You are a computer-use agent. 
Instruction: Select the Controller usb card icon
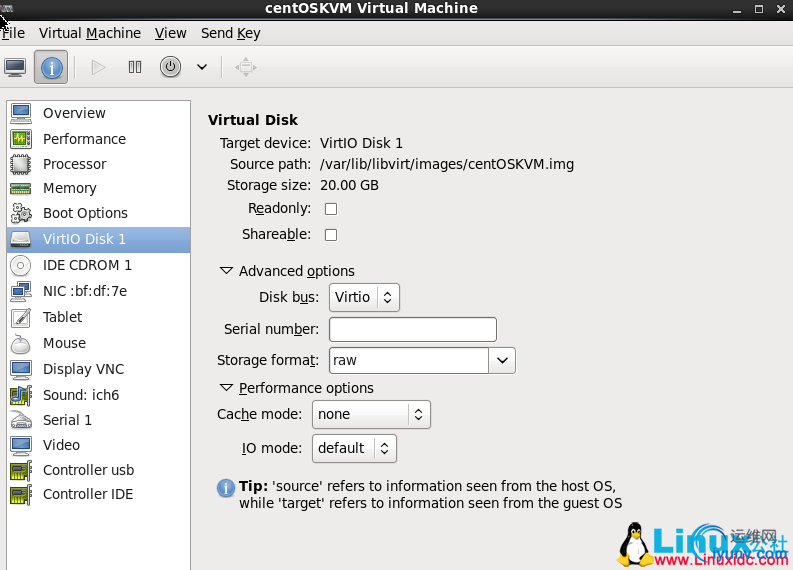click(21, 470)
